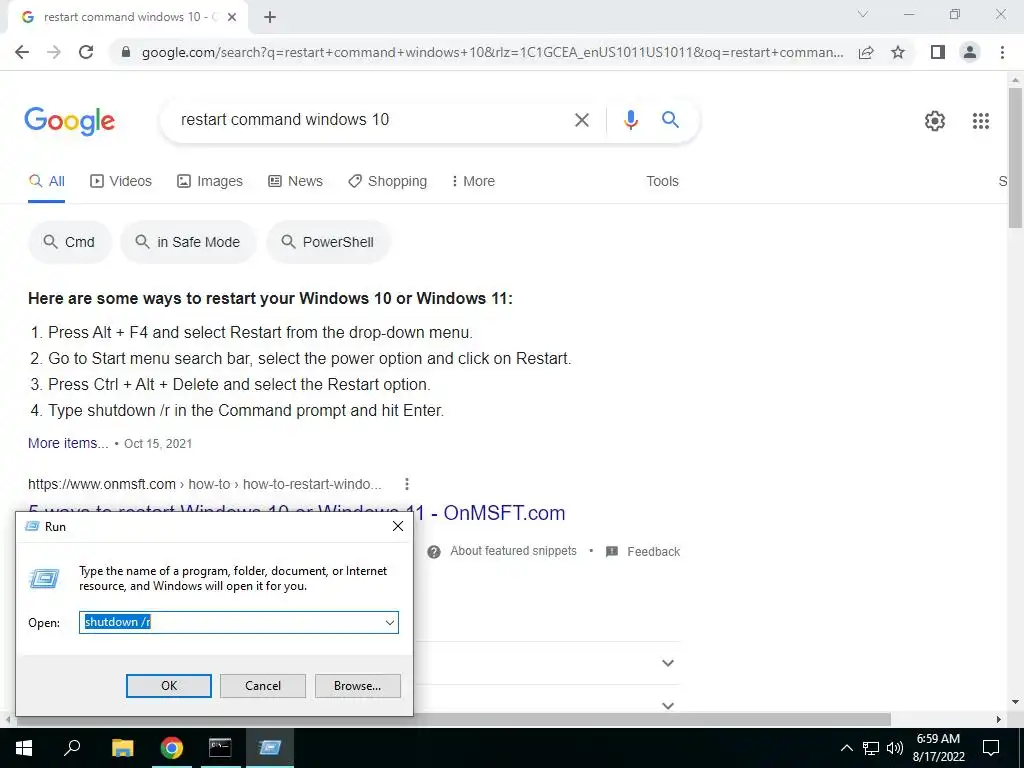Viewport: 1024px width, 768px height.
Task: Click the Feedback flag icon
Action: [612, 552]
